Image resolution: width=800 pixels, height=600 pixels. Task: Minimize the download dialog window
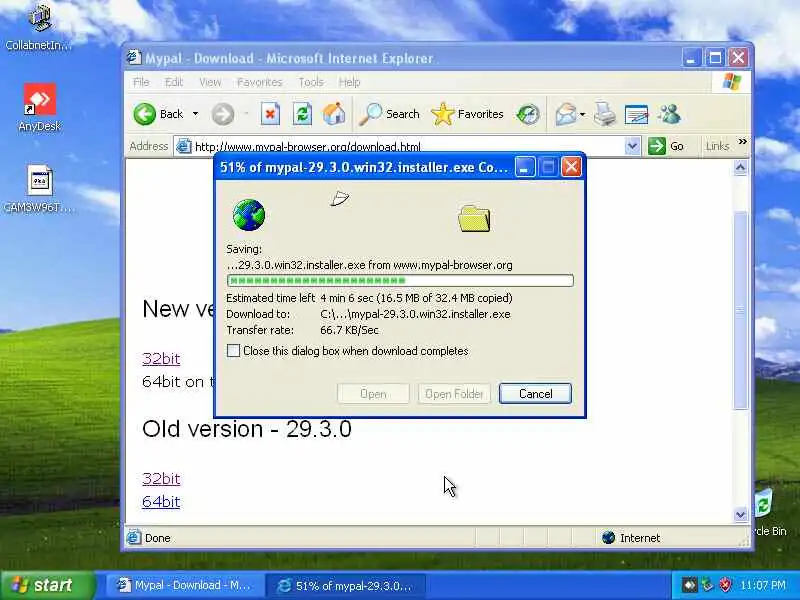pos(524,167)
